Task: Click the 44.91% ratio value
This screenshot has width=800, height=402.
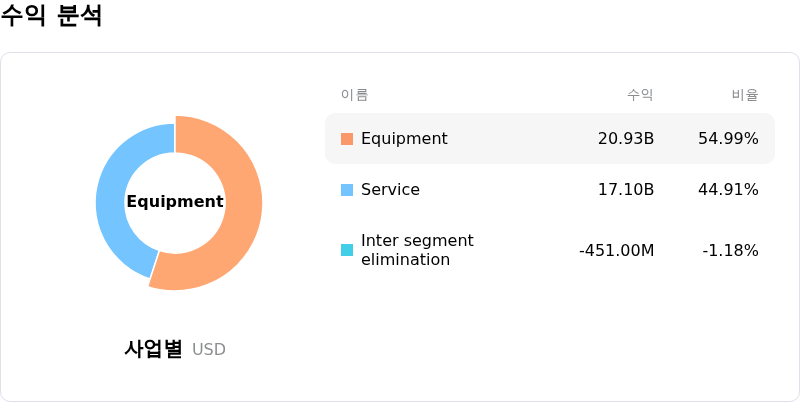Action: click(729, 190)
